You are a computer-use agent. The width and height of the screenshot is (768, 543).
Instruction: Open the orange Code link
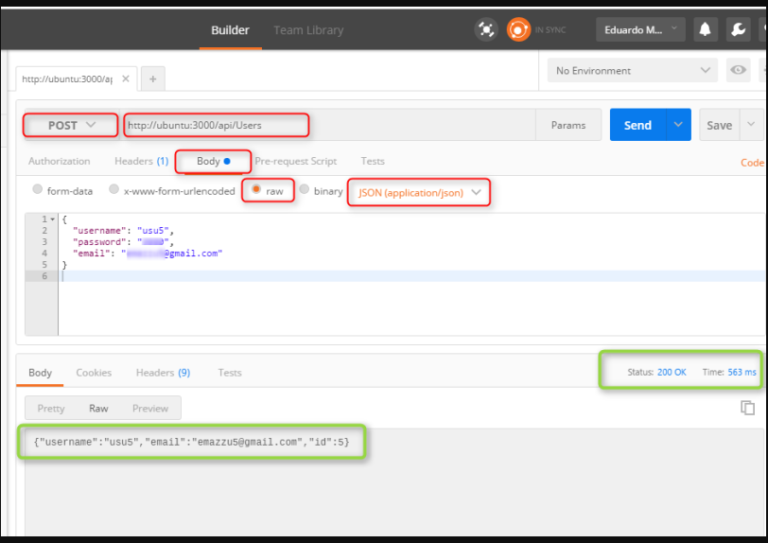pos(752,163)
